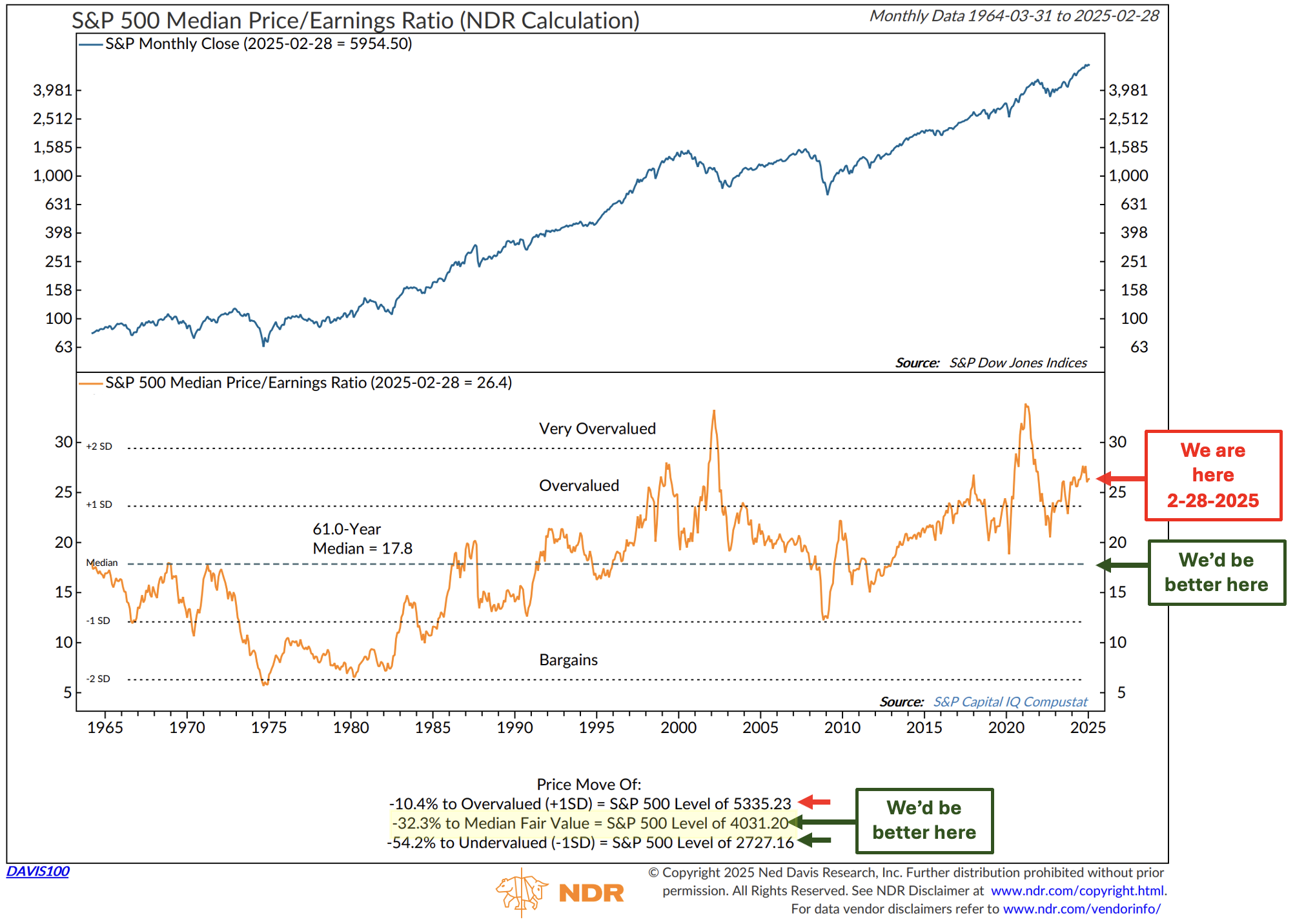This screenshot has height=924, width=1295.
Task: Click the blue S&P Monthly Close legend line
Action: [90, 44]
